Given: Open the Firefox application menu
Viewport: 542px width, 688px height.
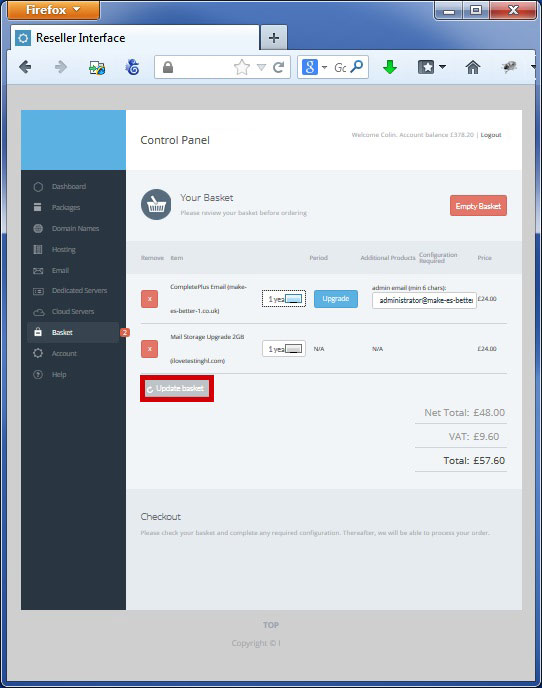Looking at the screenshot, I should click(53, 10).
